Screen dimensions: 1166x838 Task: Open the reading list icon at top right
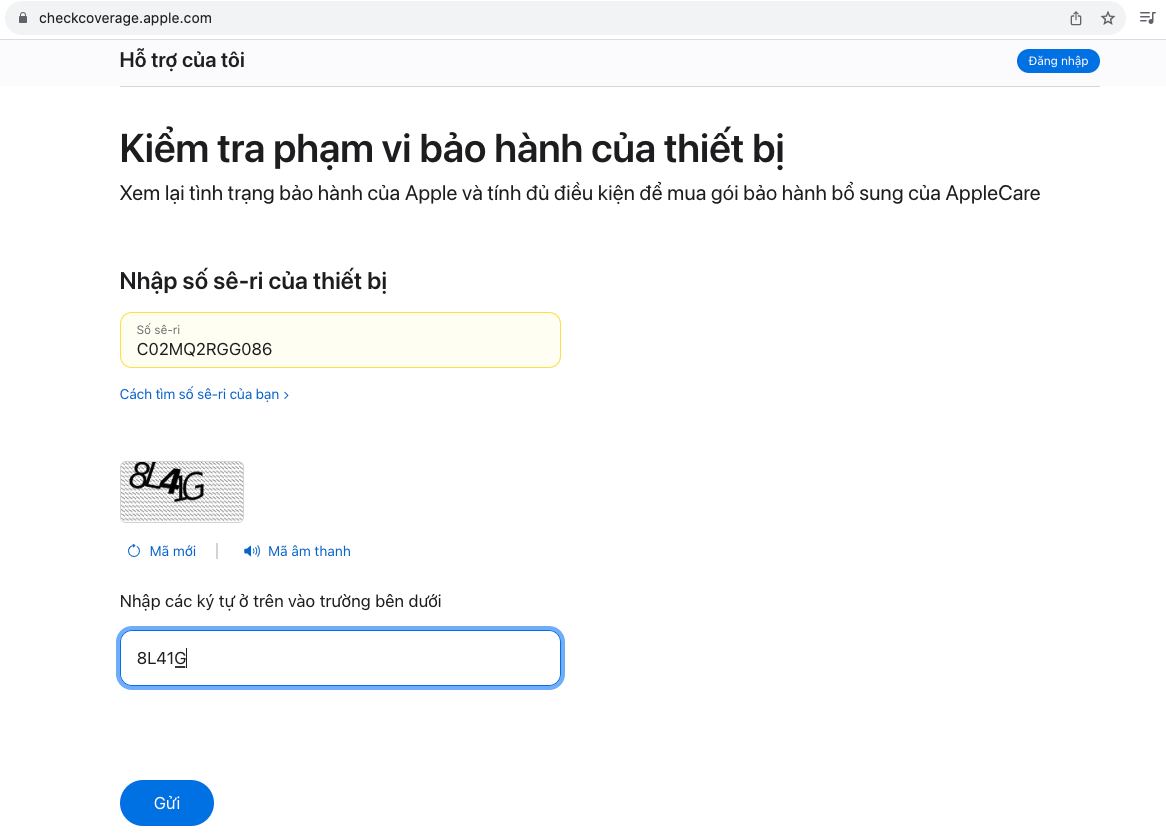point(1147,18)
